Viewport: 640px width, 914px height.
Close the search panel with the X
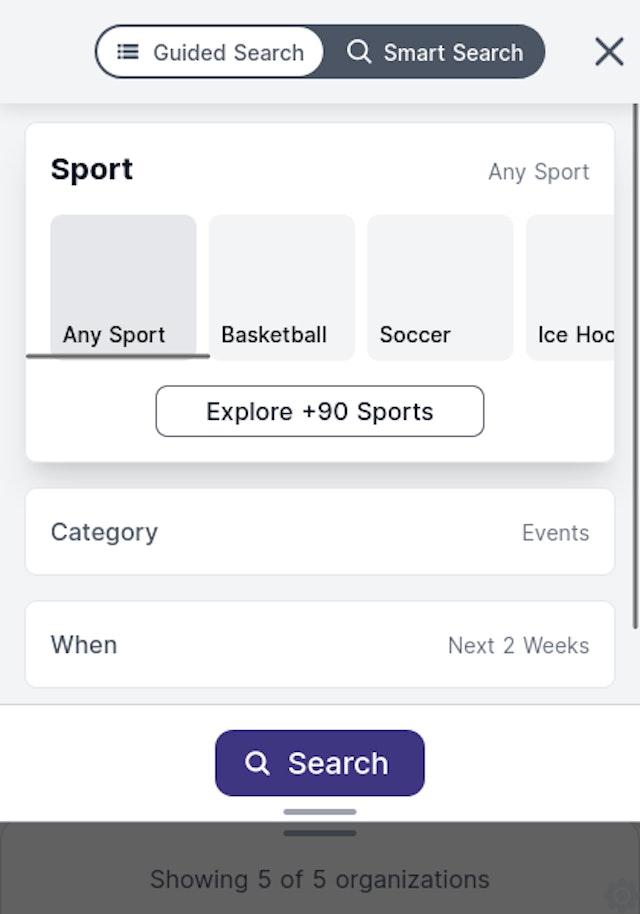coord(609,52)
